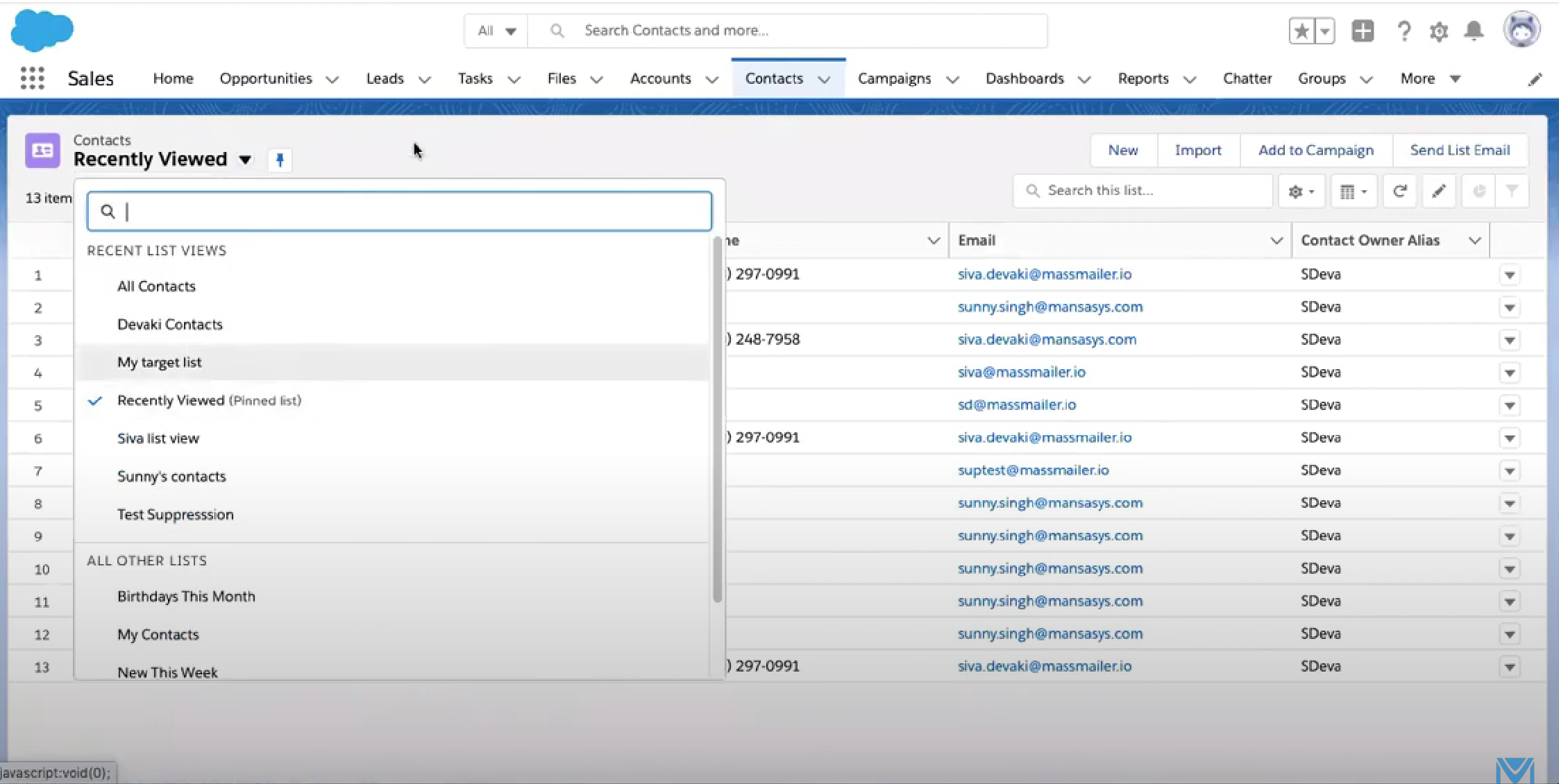
Task: Expand the Email column header chevron
Action: [1276, 241]
